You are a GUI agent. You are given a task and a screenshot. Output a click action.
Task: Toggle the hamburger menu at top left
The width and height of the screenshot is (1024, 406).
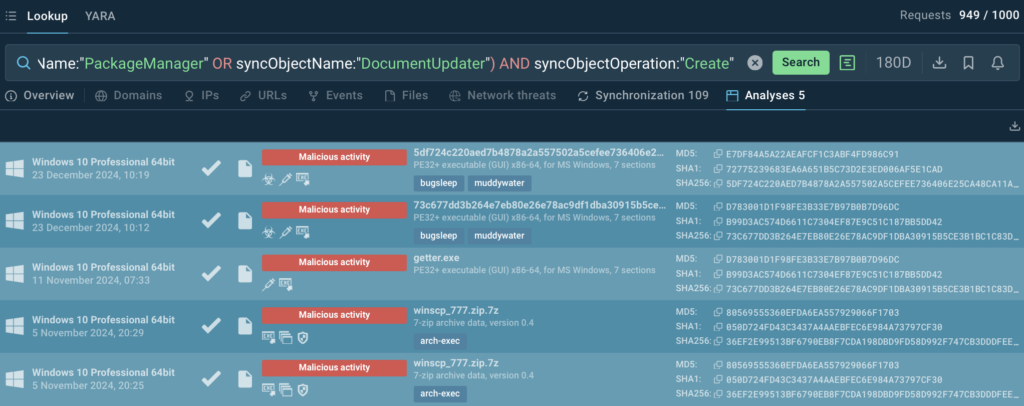click(x=10, y=16)
